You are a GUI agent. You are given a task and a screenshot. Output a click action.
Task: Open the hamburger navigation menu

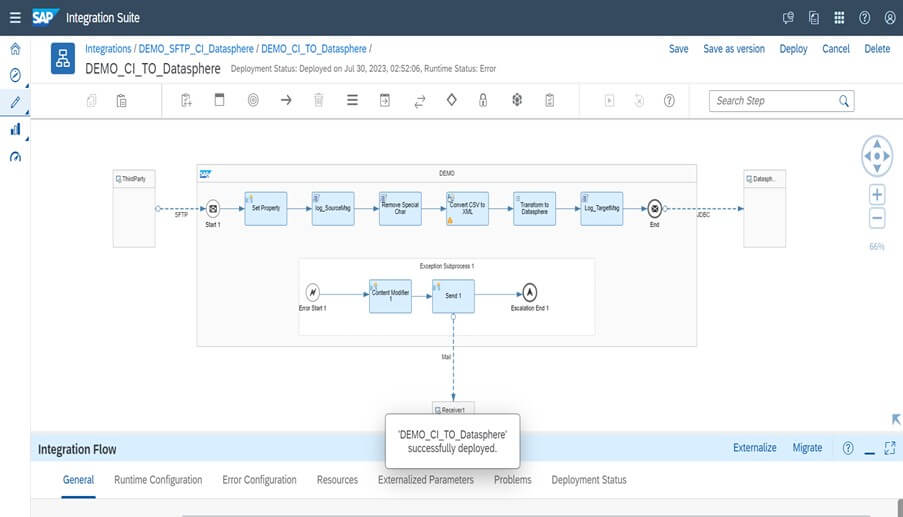pos(15,18)
